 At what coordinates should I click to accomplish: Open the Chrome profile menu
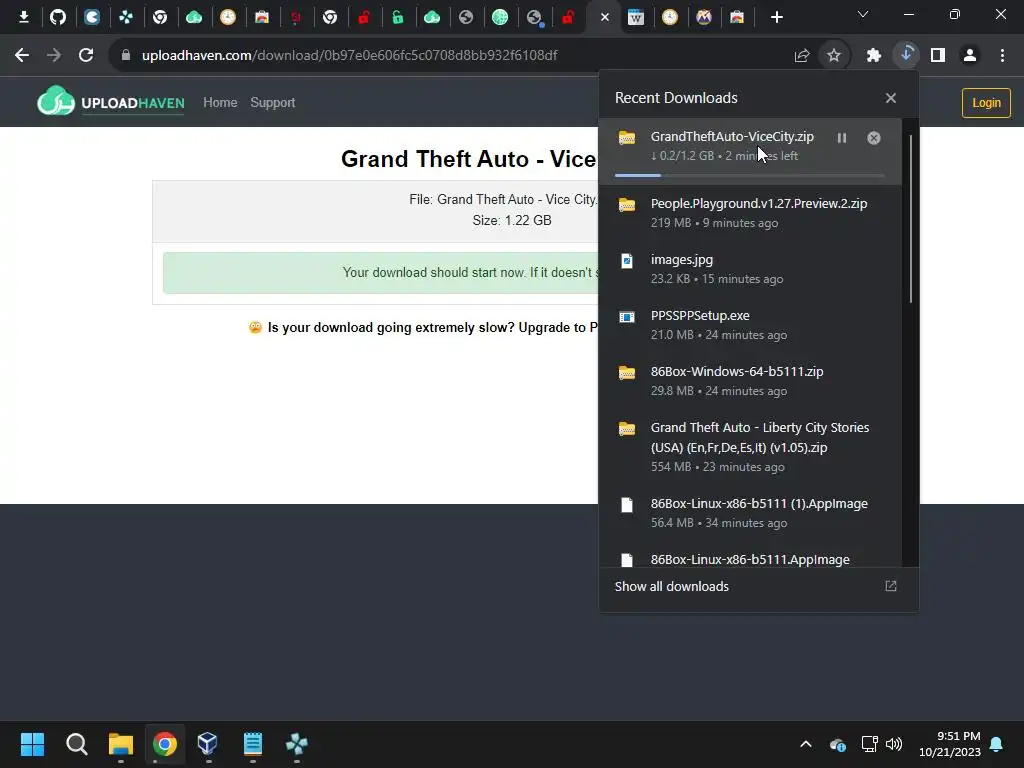970,56
